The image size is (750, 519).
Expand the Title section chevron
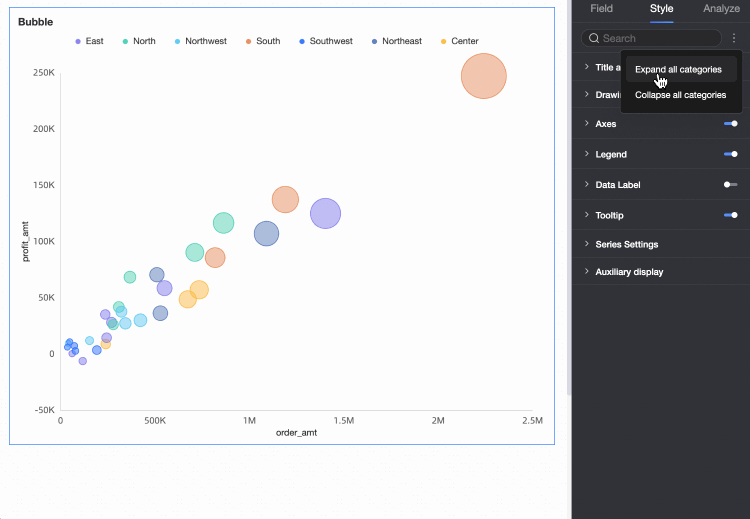[x=586, y=67]
